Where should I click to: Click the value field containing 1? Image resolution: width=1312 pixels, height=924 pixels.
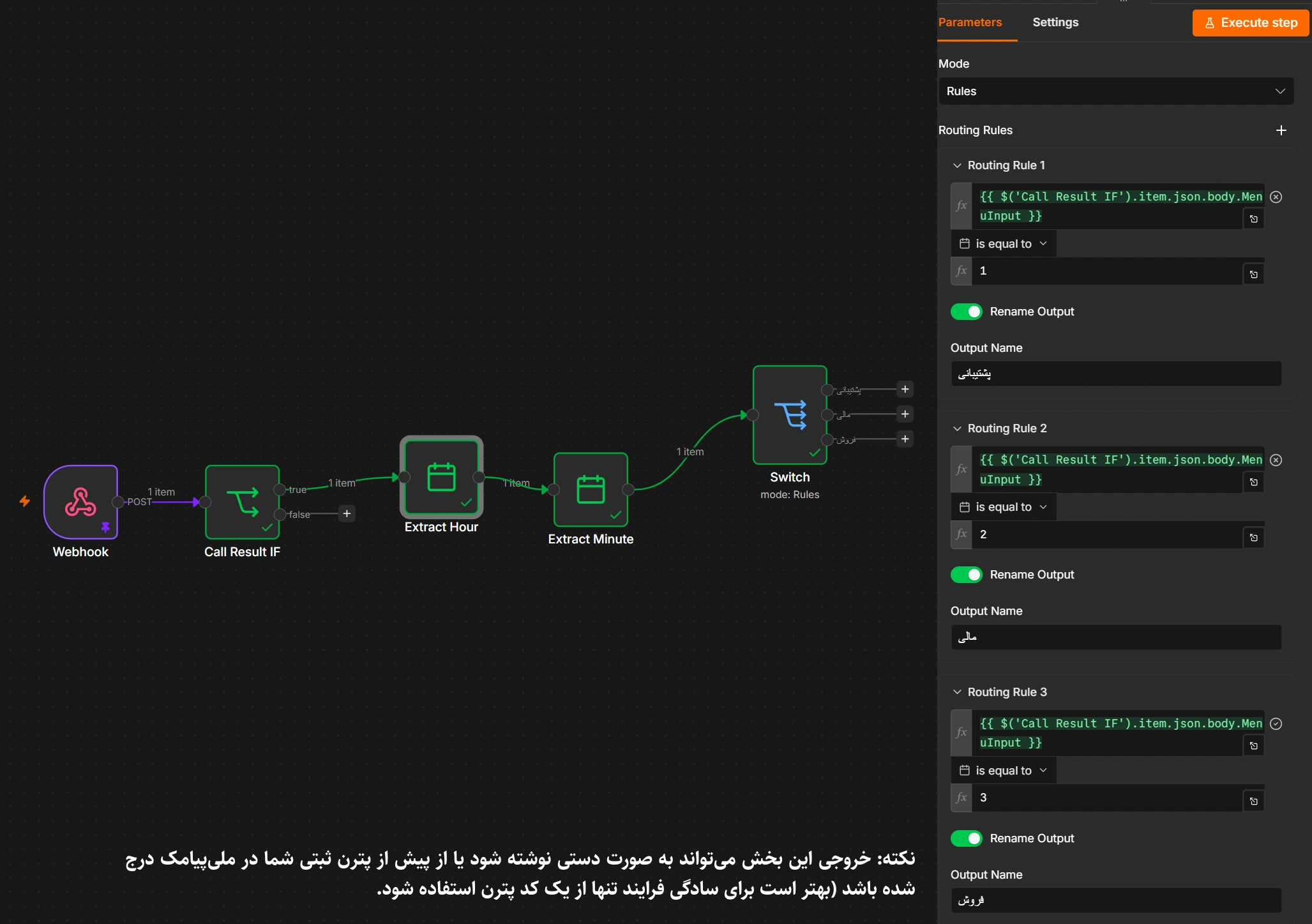1107,271
